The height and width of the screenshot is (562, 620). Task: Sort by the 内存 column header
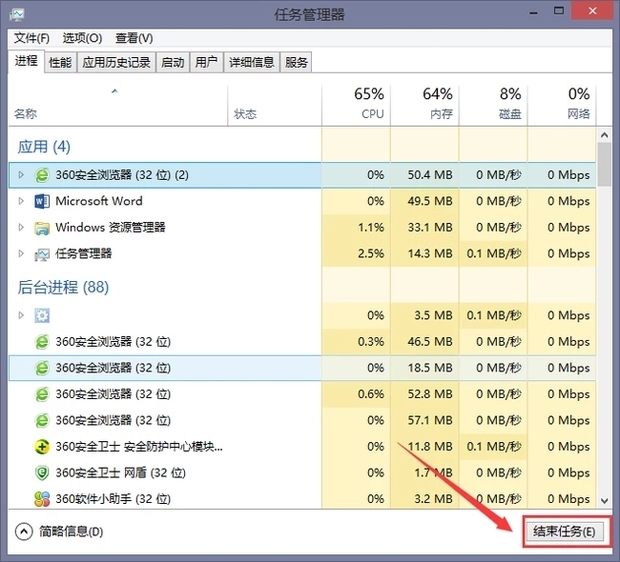coord(425,106)
